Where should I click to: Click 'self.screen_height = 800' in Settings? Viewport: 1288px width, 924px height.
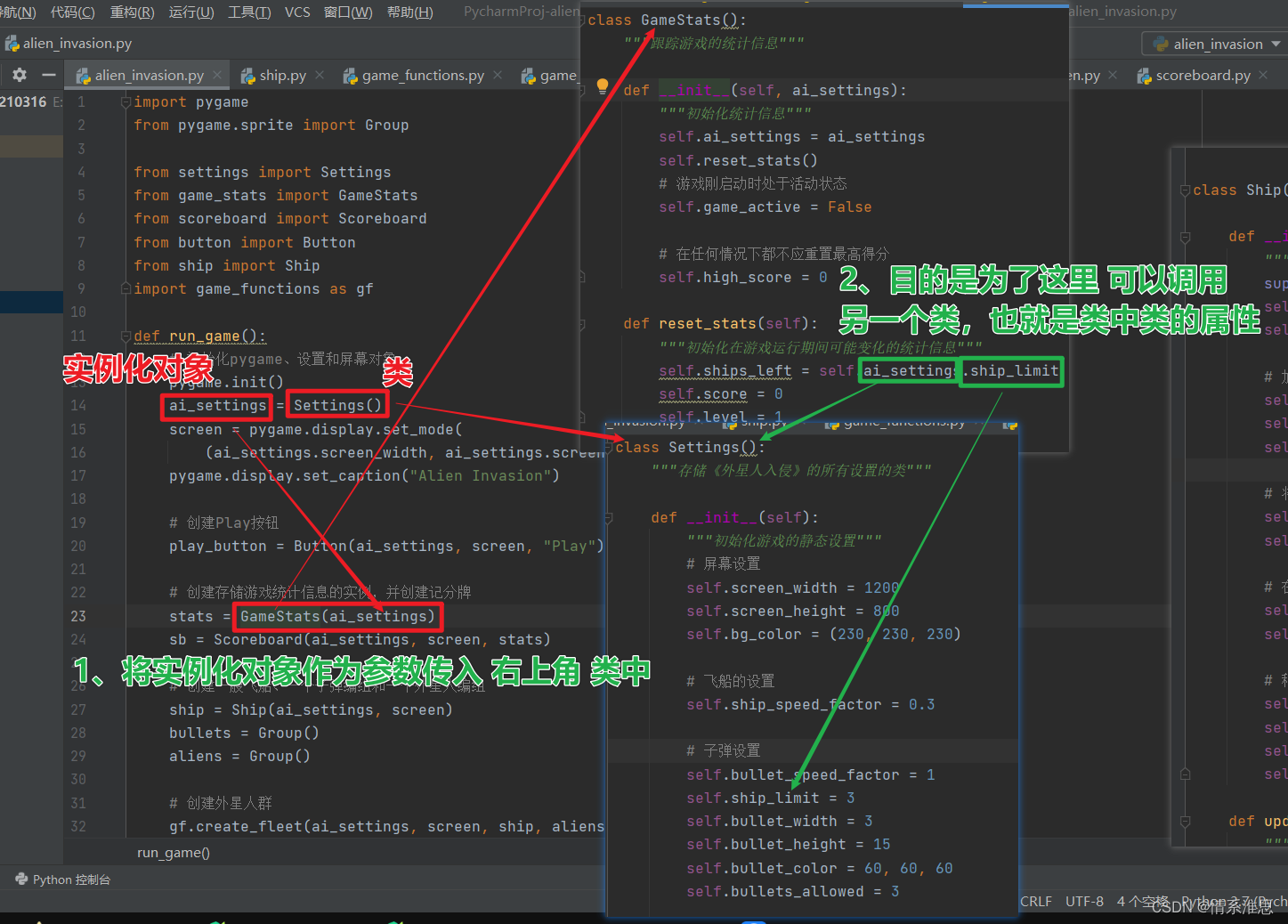pyautogui.click(x=793, y=611)
